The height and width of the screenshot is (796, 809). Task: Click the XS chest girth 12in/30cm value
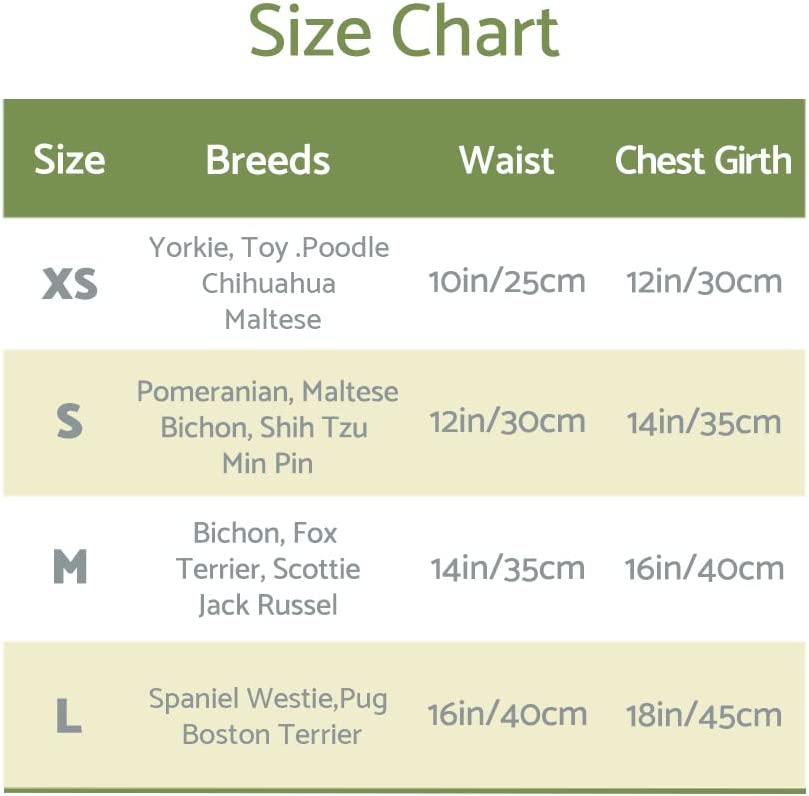click(704, 282)
